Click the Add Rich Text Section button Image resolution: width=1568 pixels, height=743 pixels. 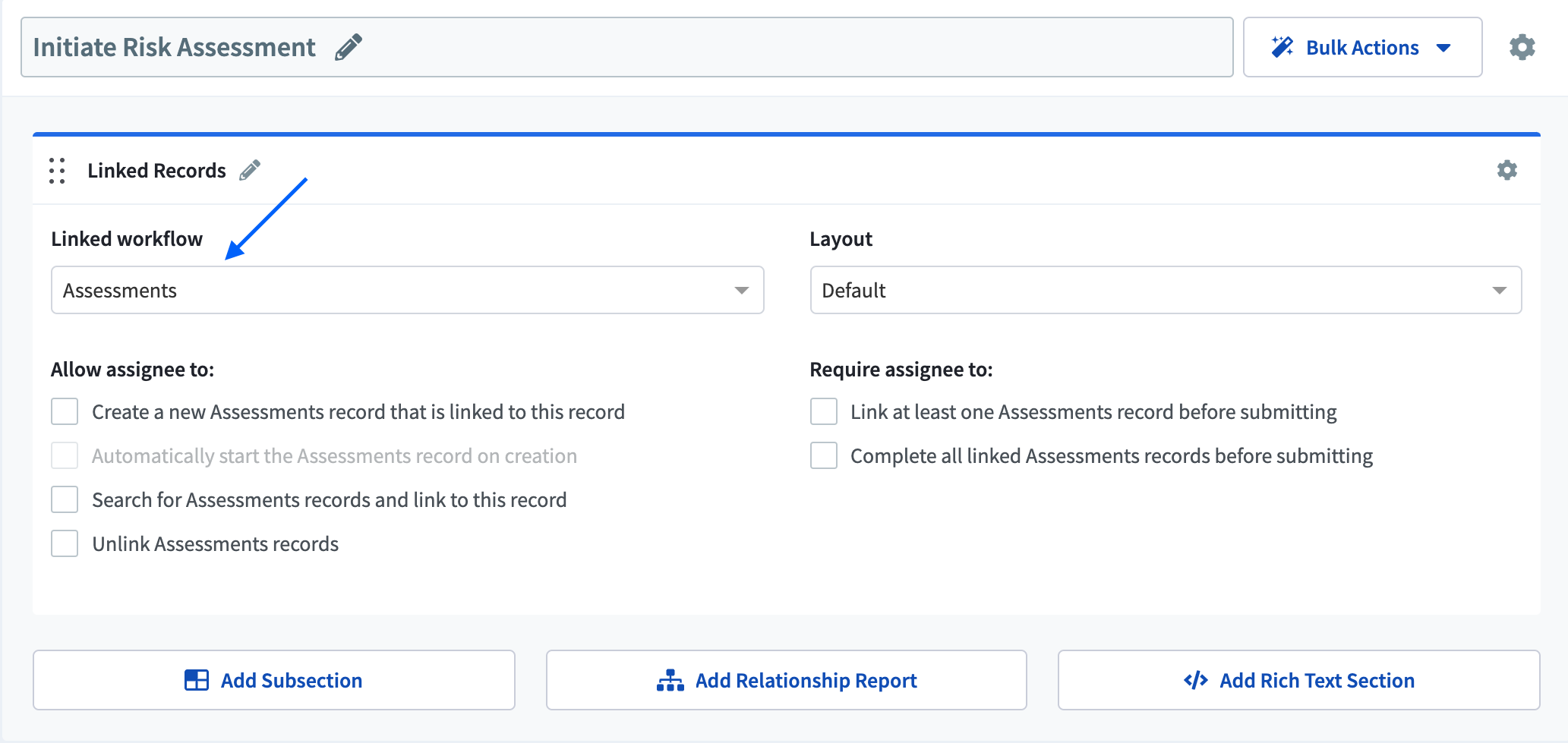tap(1299, 680)
